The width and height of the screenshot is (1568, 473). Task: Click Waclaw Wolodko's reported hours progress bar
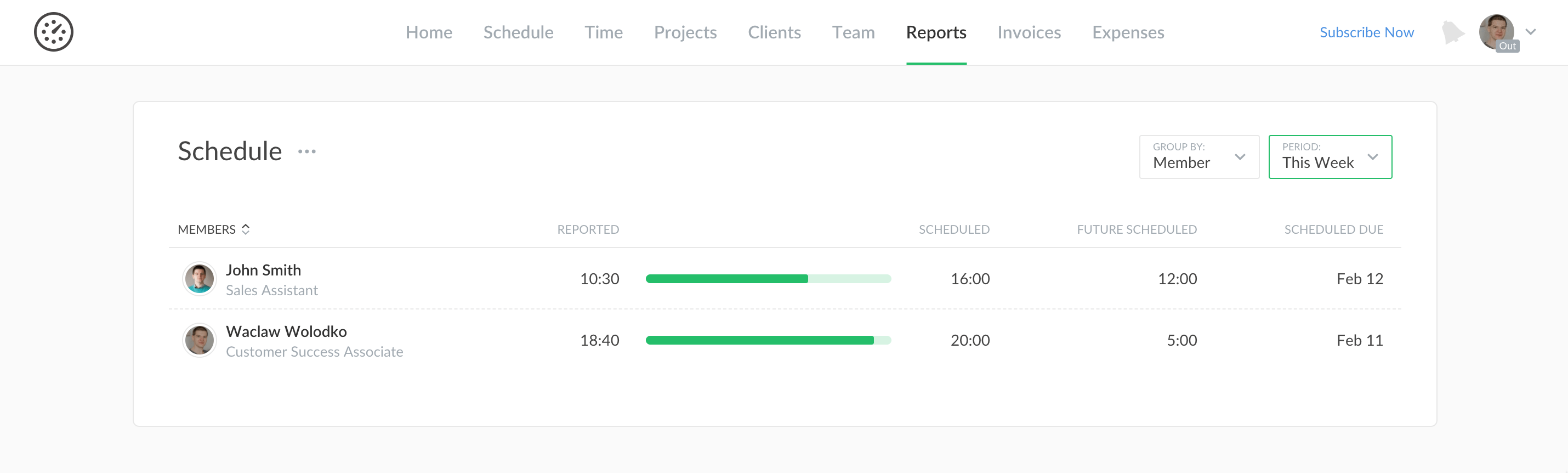(768, 340)
